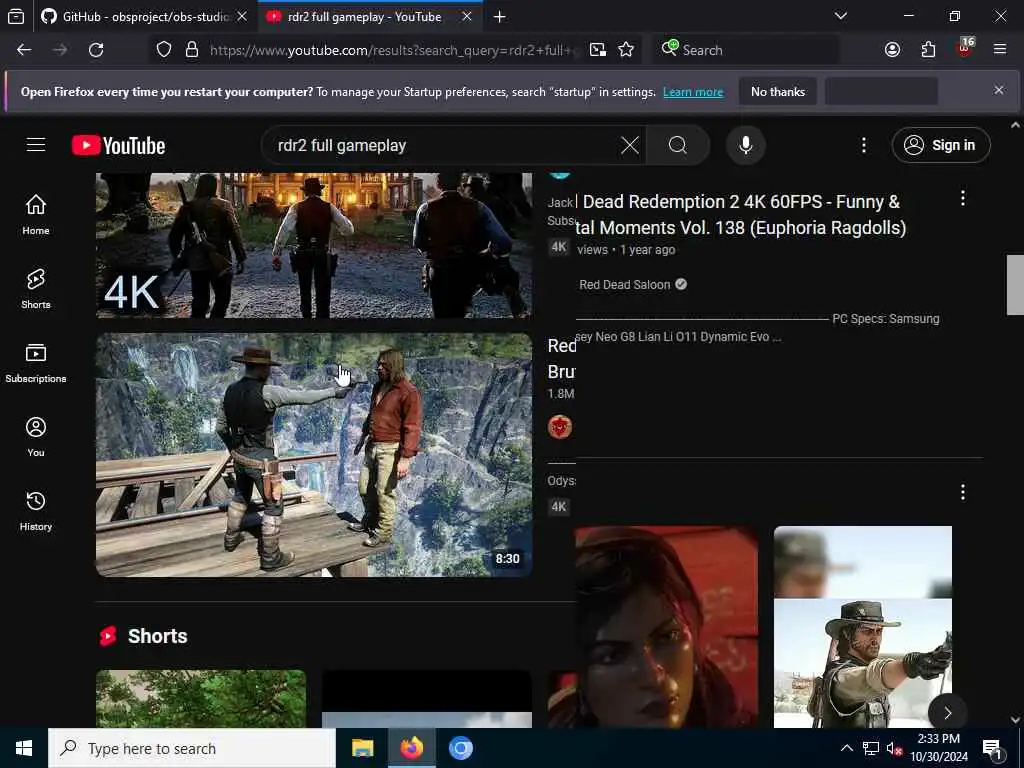Select the rdr2 full gameplay YouTube tab
This screenshot has width=1024, height=768.
(x=363, y=17)
